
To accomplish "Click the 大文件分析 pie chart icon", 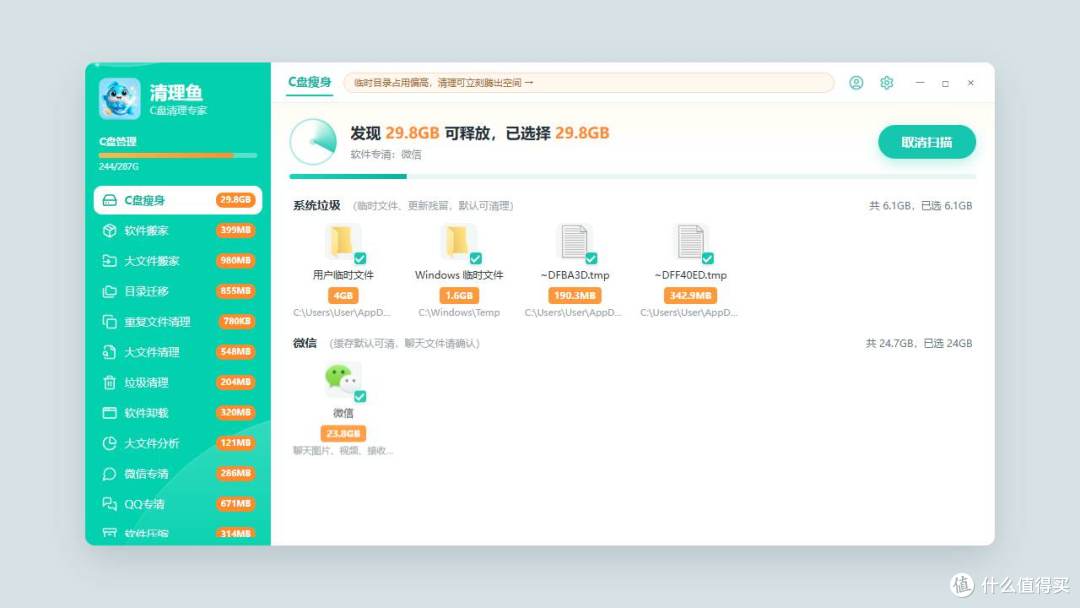I will coord(109,443).
